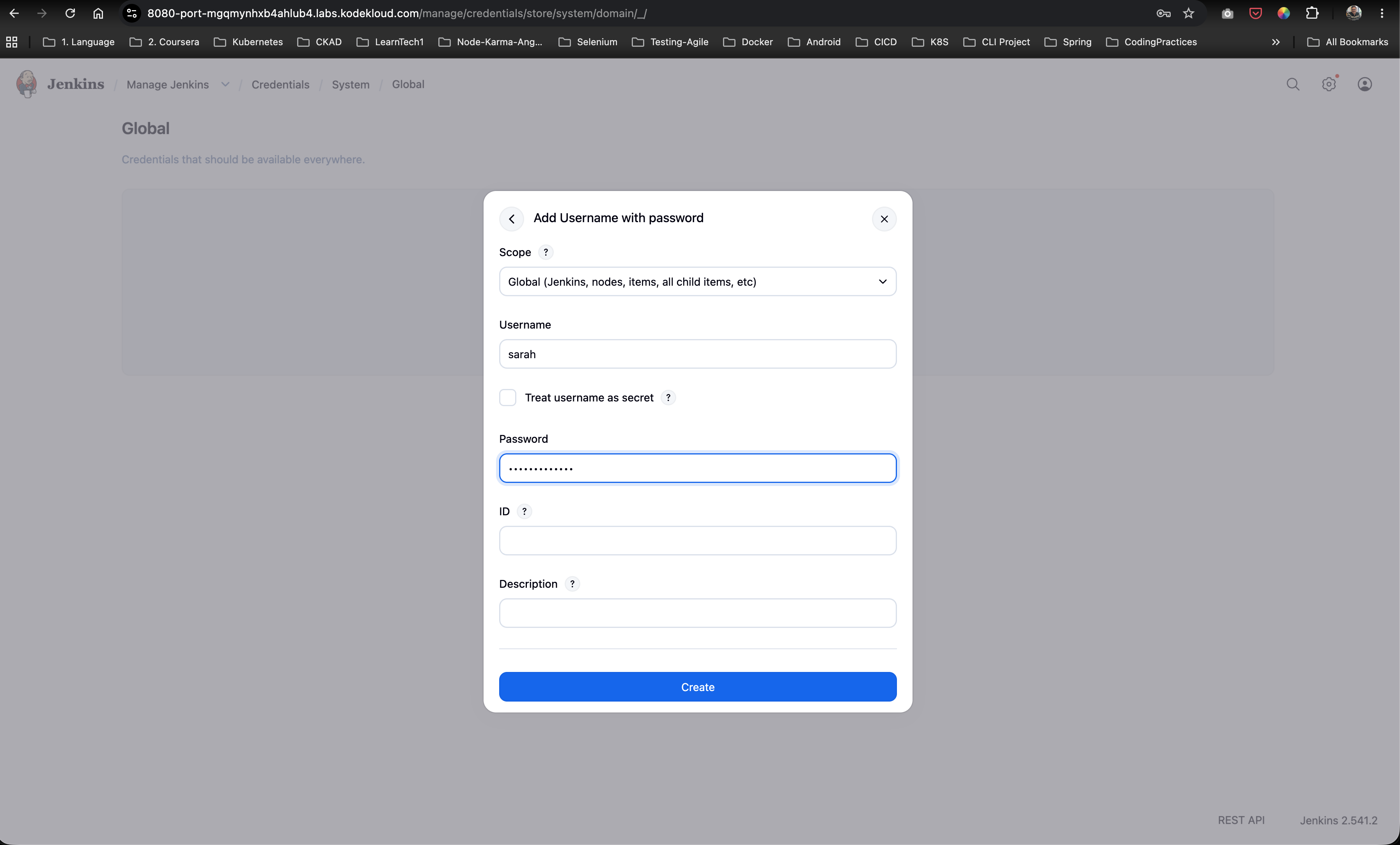Viewport: 1400px width, 845px height.
Task: Click the colorful wheel extension icon
Action: point(1283,13)
